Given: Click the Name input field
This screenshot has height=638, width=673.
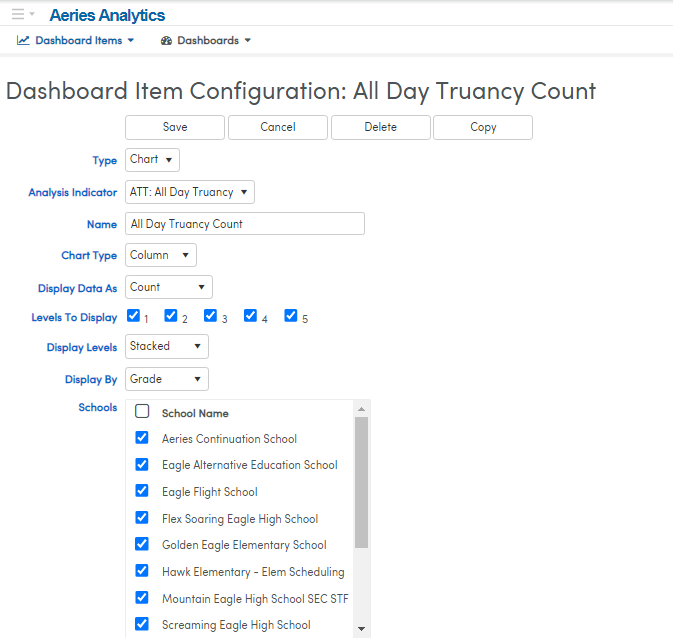Looking at the screenshot, I should (245, 224).
